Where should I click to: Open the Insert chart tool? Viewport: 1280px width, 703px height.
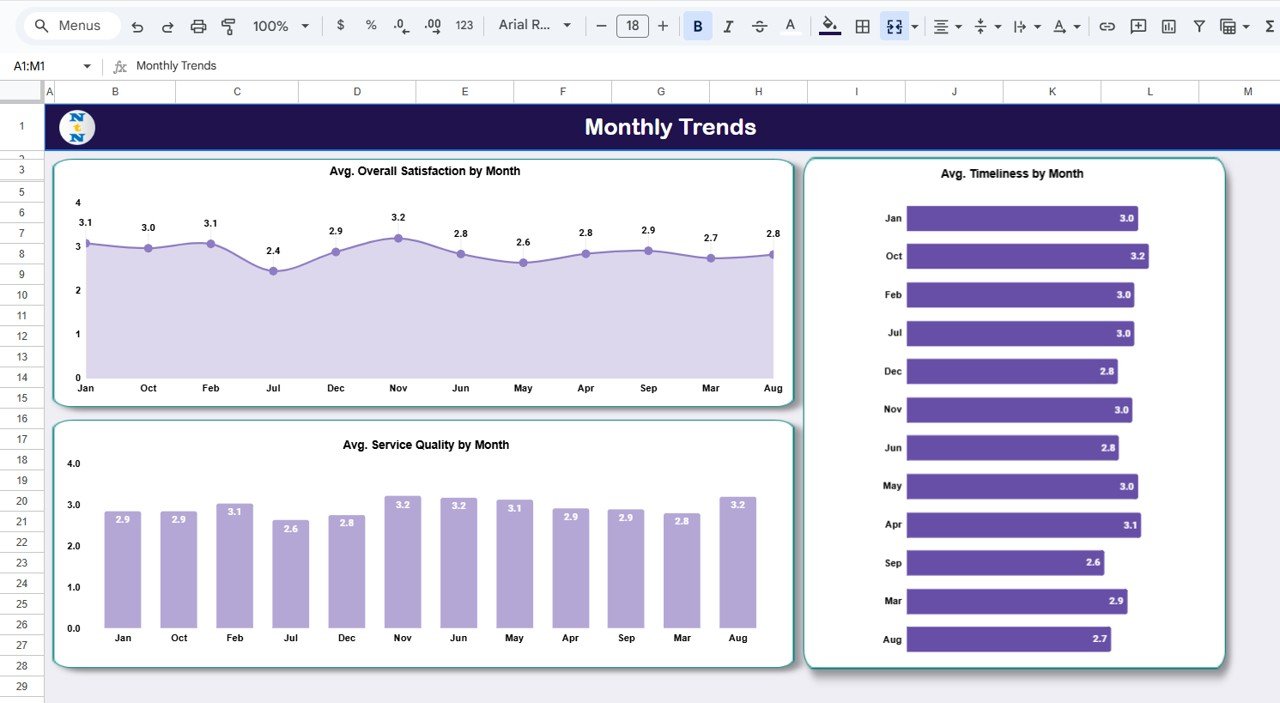[x=1168, y=26]
